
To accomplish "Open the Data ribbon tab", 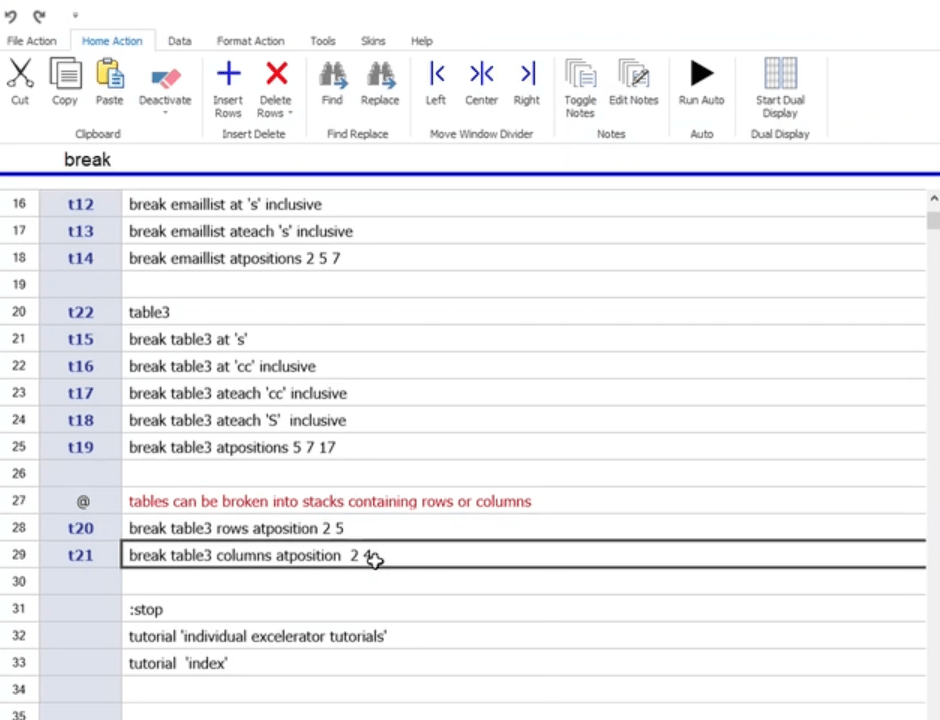I will point(180,41).
